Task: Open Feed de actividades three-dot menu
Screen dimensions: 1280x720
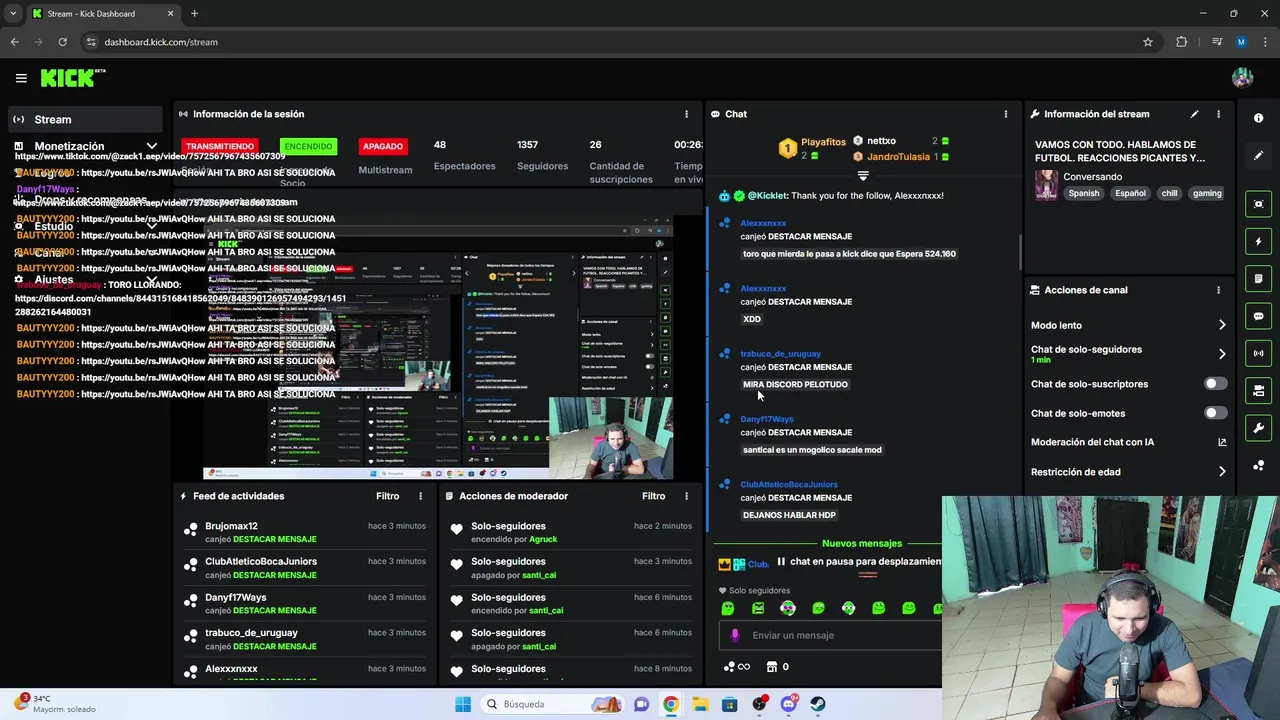Action: (x=420, y=496)
